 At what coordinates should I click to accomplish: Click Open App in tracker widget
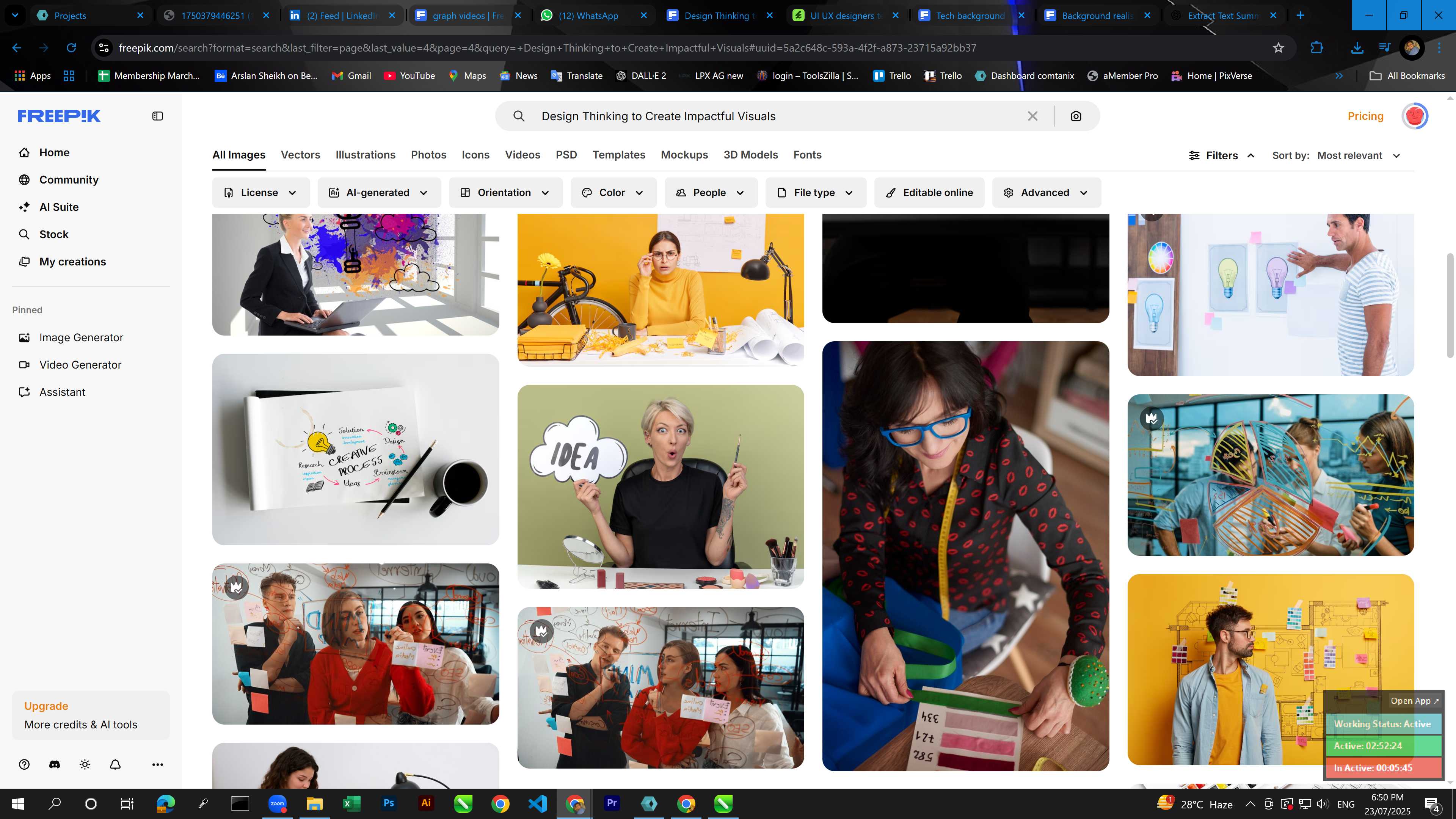point(1415,701)
